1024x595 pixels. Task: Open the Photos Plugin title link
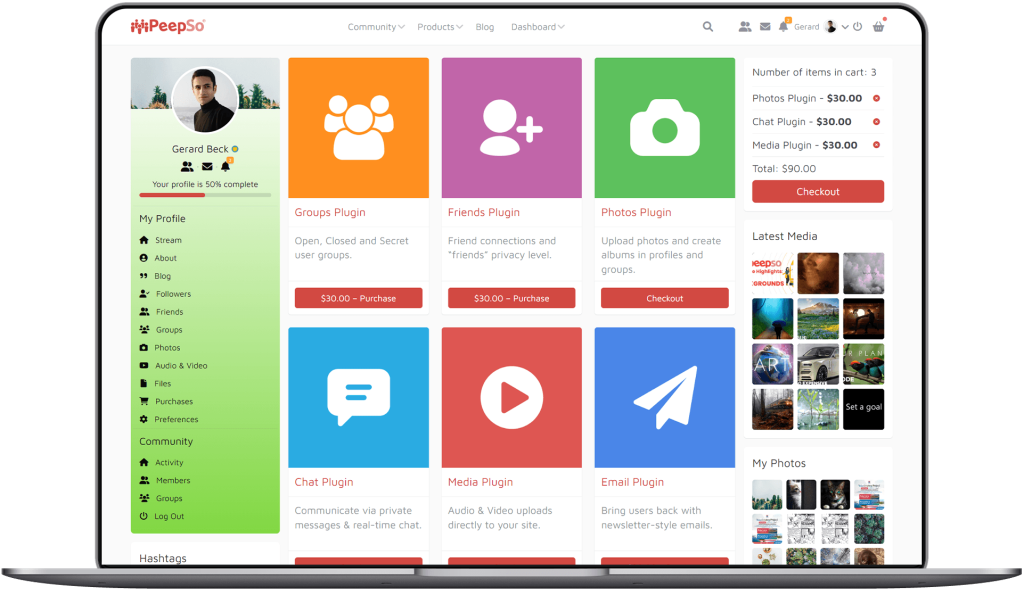[x=636, y=212]
